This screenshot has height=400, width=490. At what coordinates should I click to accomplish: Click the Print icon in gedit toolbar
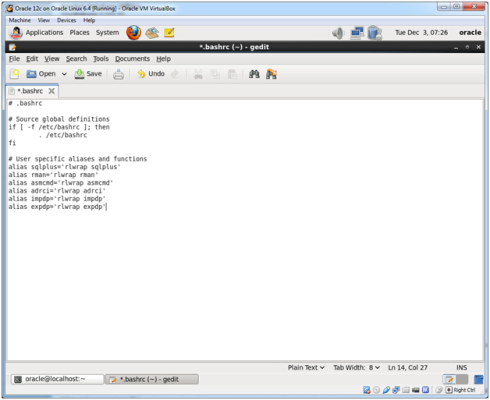click(x=118, y=74)
